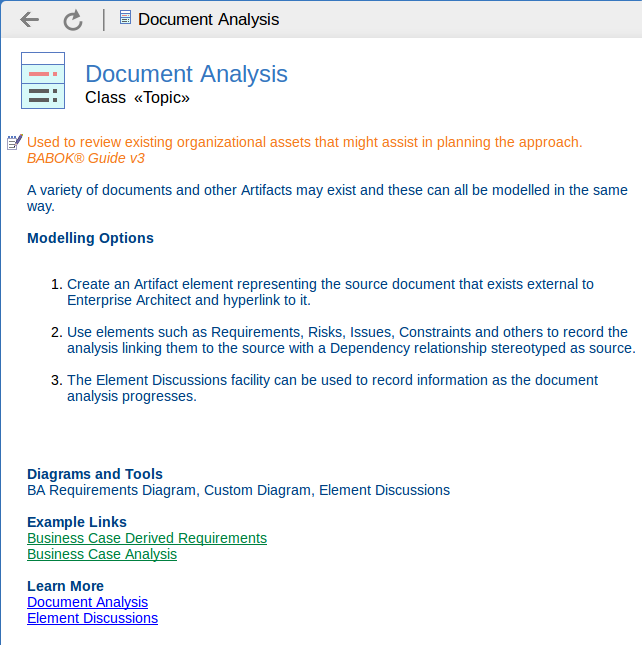Select list item about the Element Discussions facility
The image size is (642, 645).
(x=332, y=388)
